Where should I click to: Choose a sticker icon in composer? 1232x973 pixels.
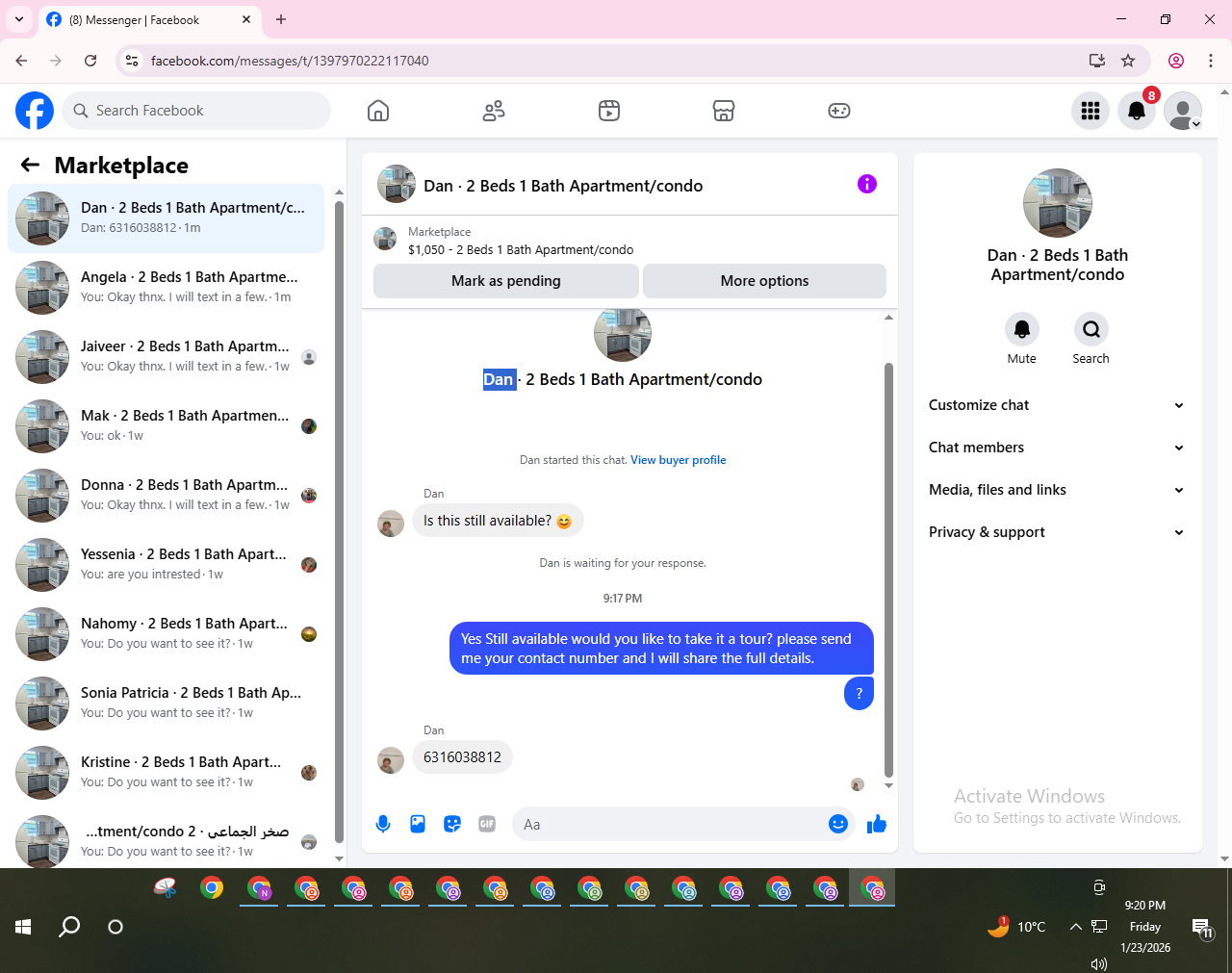(x=452, y=824)
